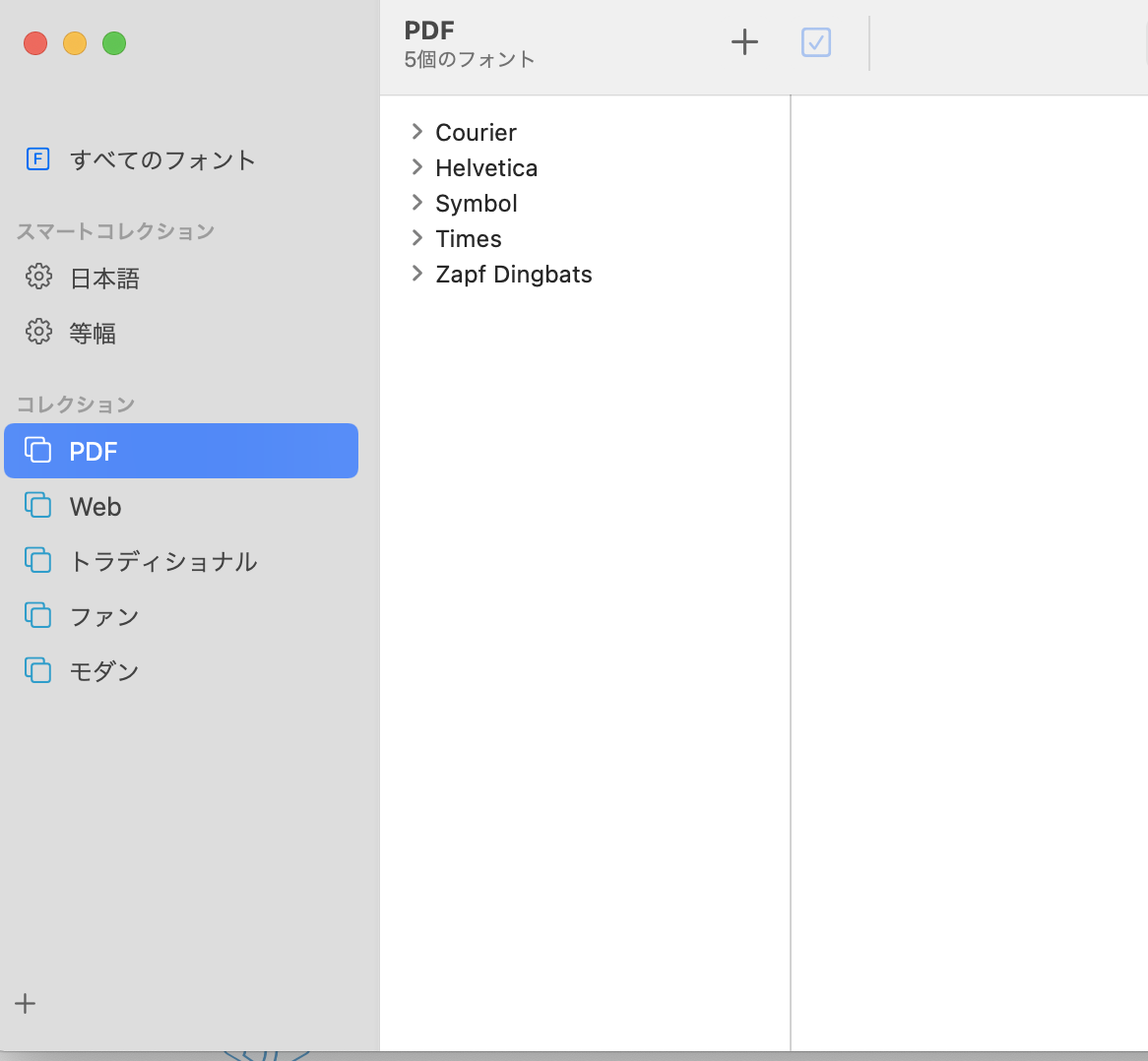Expand the Zapf Dingbats font family

(x=417, y=274)
